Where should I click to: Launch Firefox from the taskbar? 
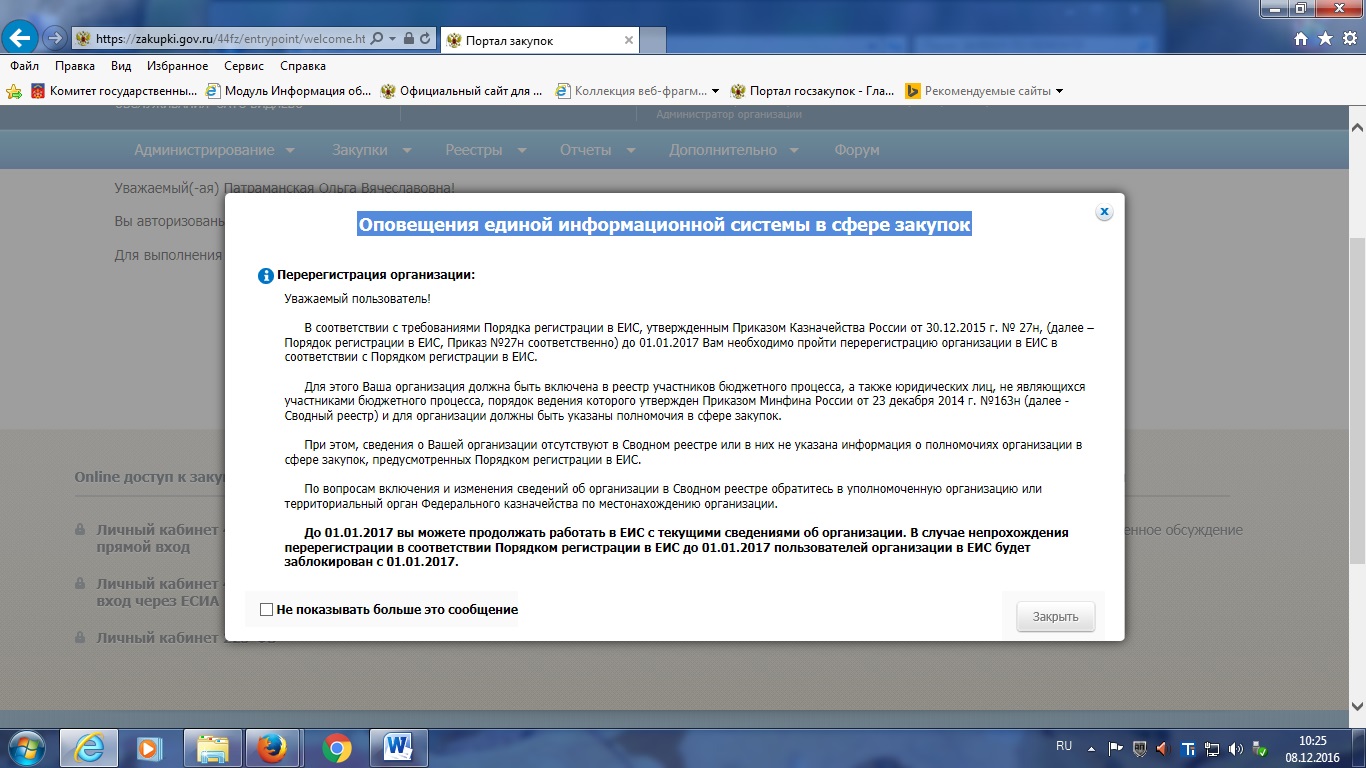[x=273, y=747]
